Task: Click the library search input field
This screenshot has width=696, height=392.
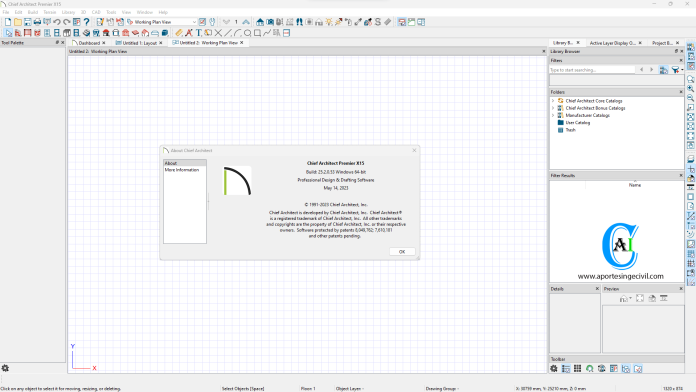Action: point(592,70)
